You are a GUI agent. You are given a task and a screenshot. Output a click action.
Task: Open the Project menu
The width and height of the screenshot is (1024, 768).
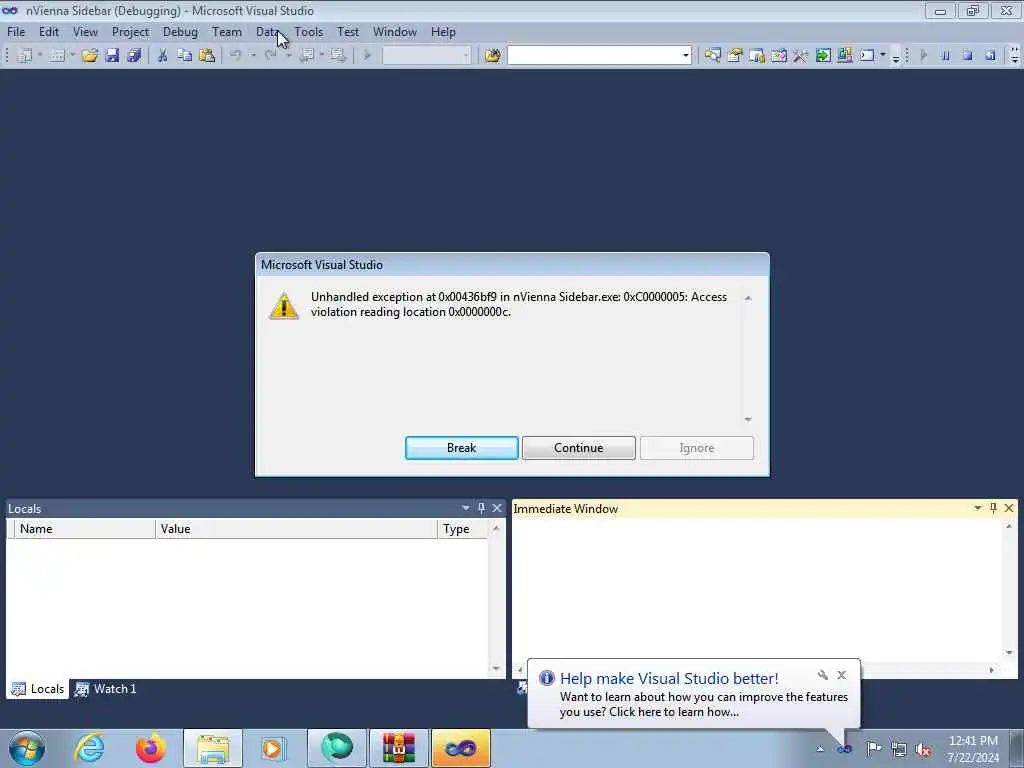click(x=130, y=31)
